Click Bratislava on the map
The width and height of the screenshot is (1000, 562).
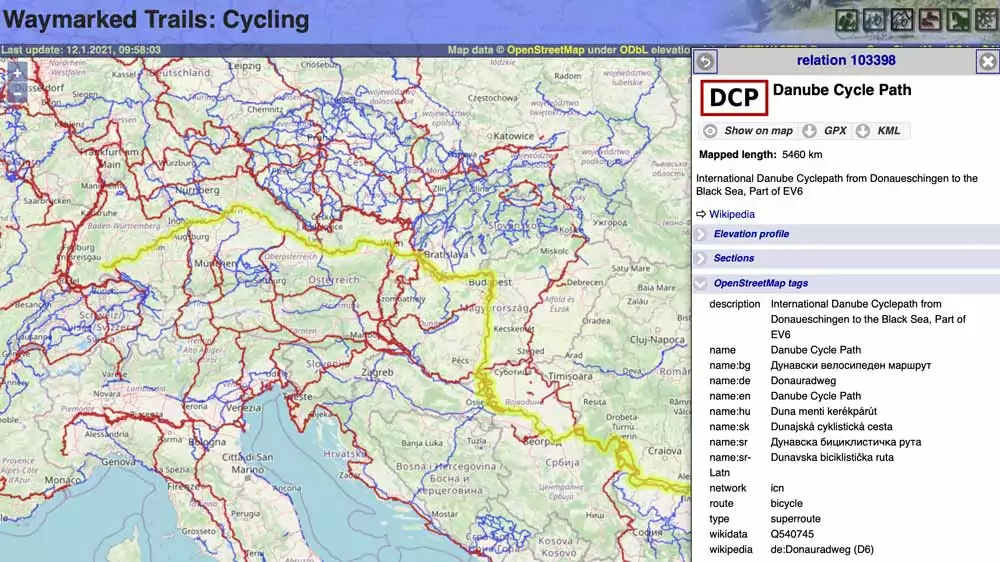click(446, 255)
